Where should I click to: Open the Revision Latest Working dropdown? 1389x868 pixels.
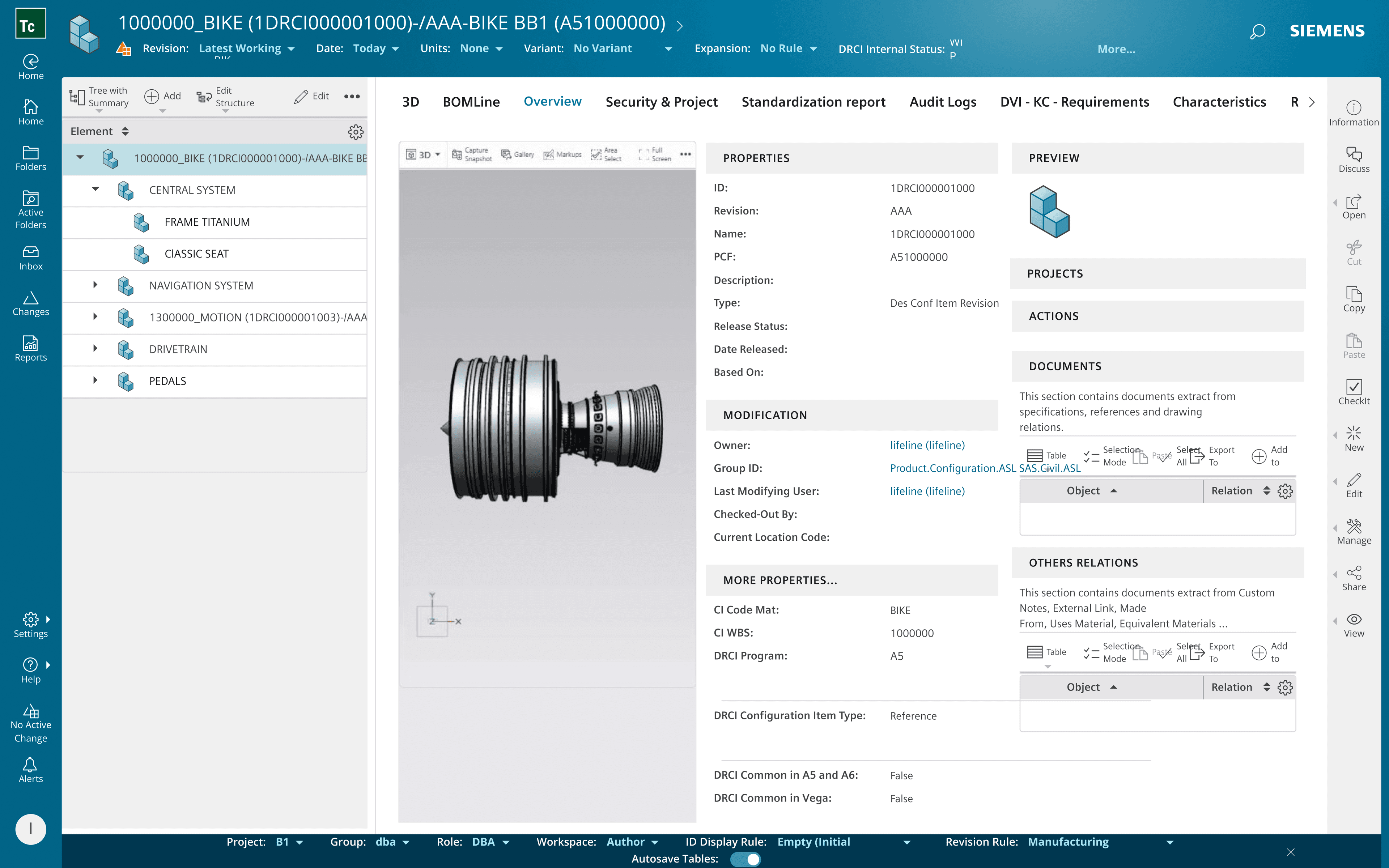247,48
